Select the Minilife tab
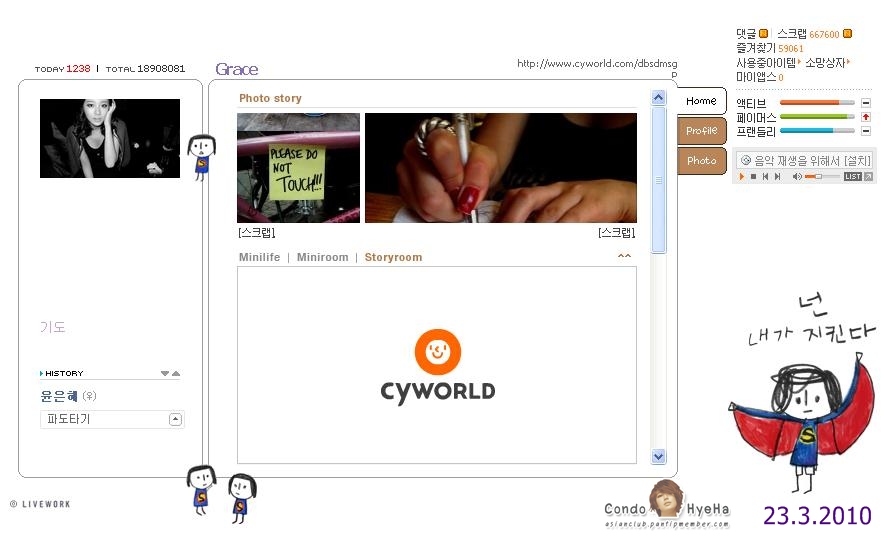 (259, 257)
